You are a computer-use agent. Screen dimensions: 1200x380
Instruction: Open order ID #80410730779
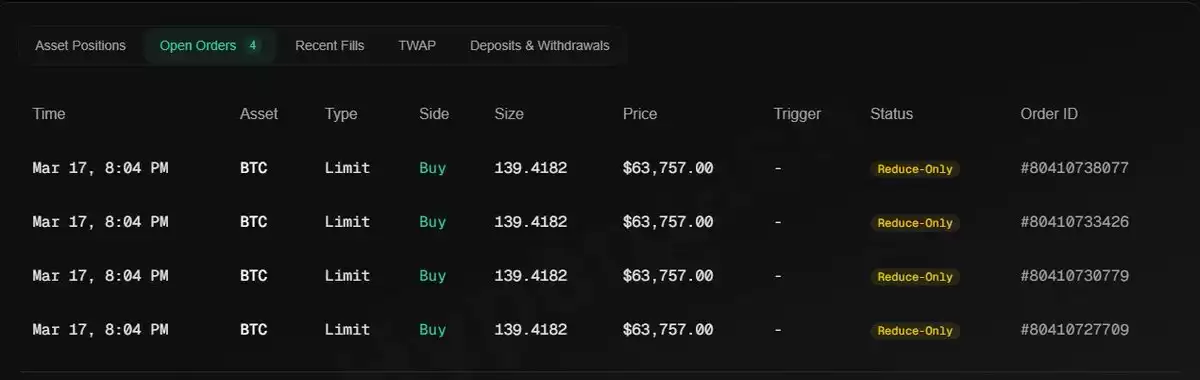[1075, 276]
